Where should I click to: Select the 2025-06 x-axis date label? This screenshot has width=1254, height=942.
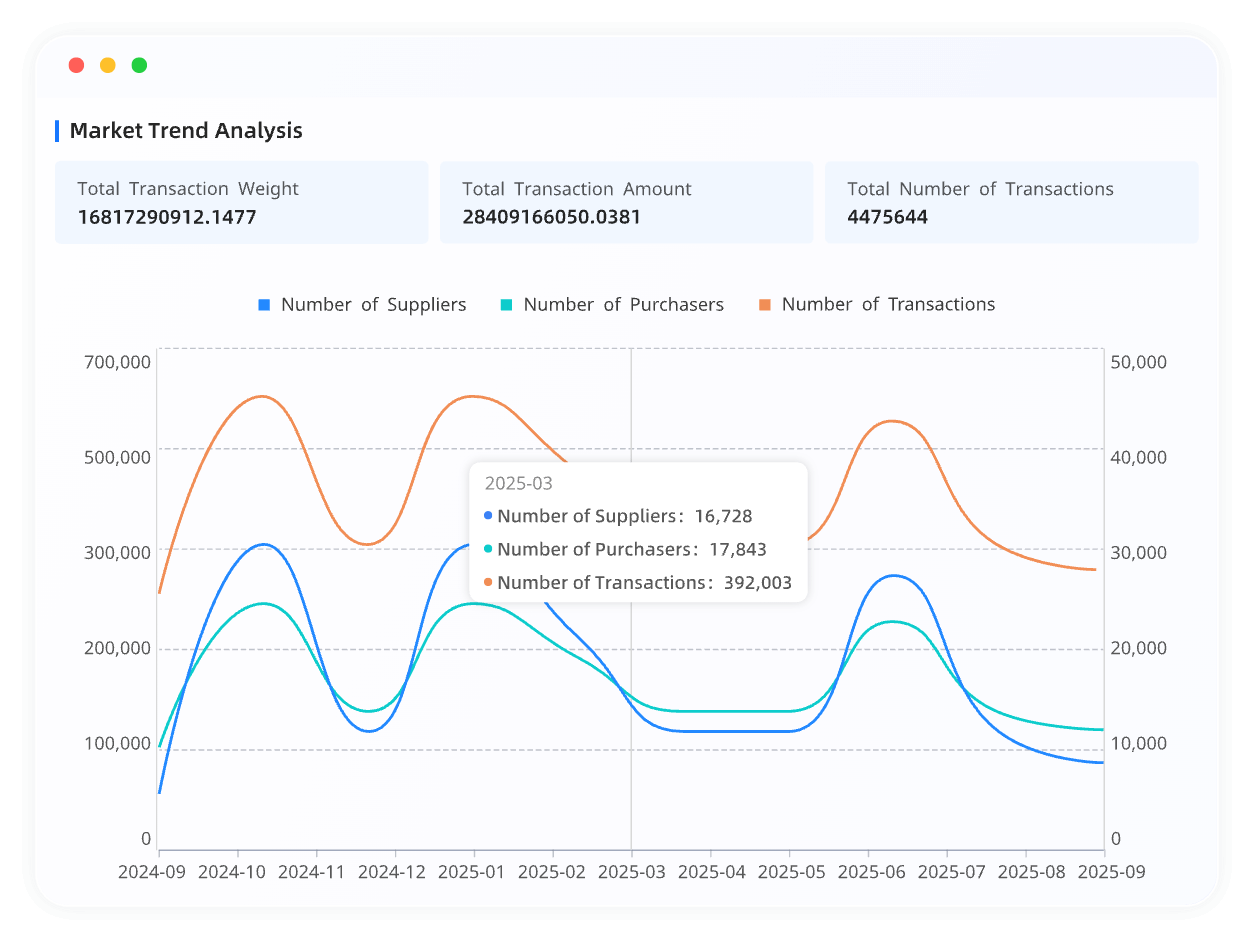coord(871,871)
